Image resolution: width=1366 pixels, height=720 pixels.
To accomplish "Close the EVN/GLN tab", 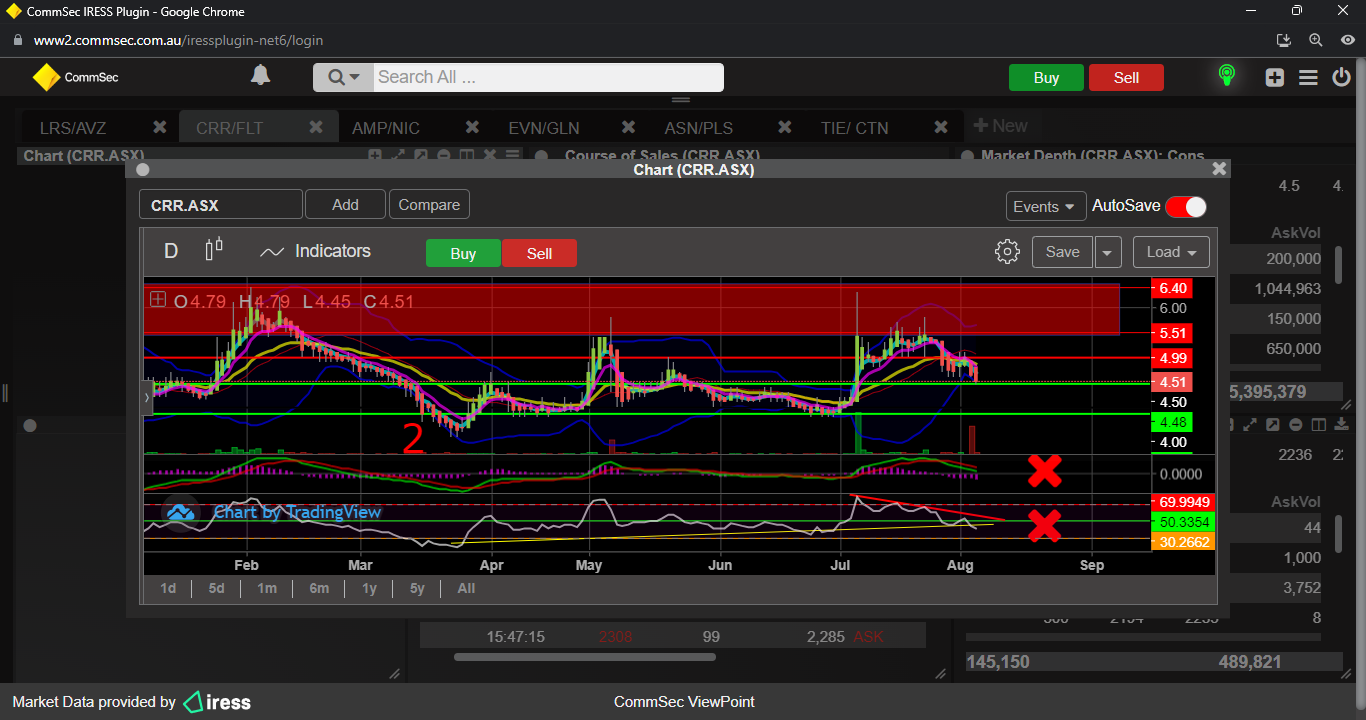I will [628, 127].
